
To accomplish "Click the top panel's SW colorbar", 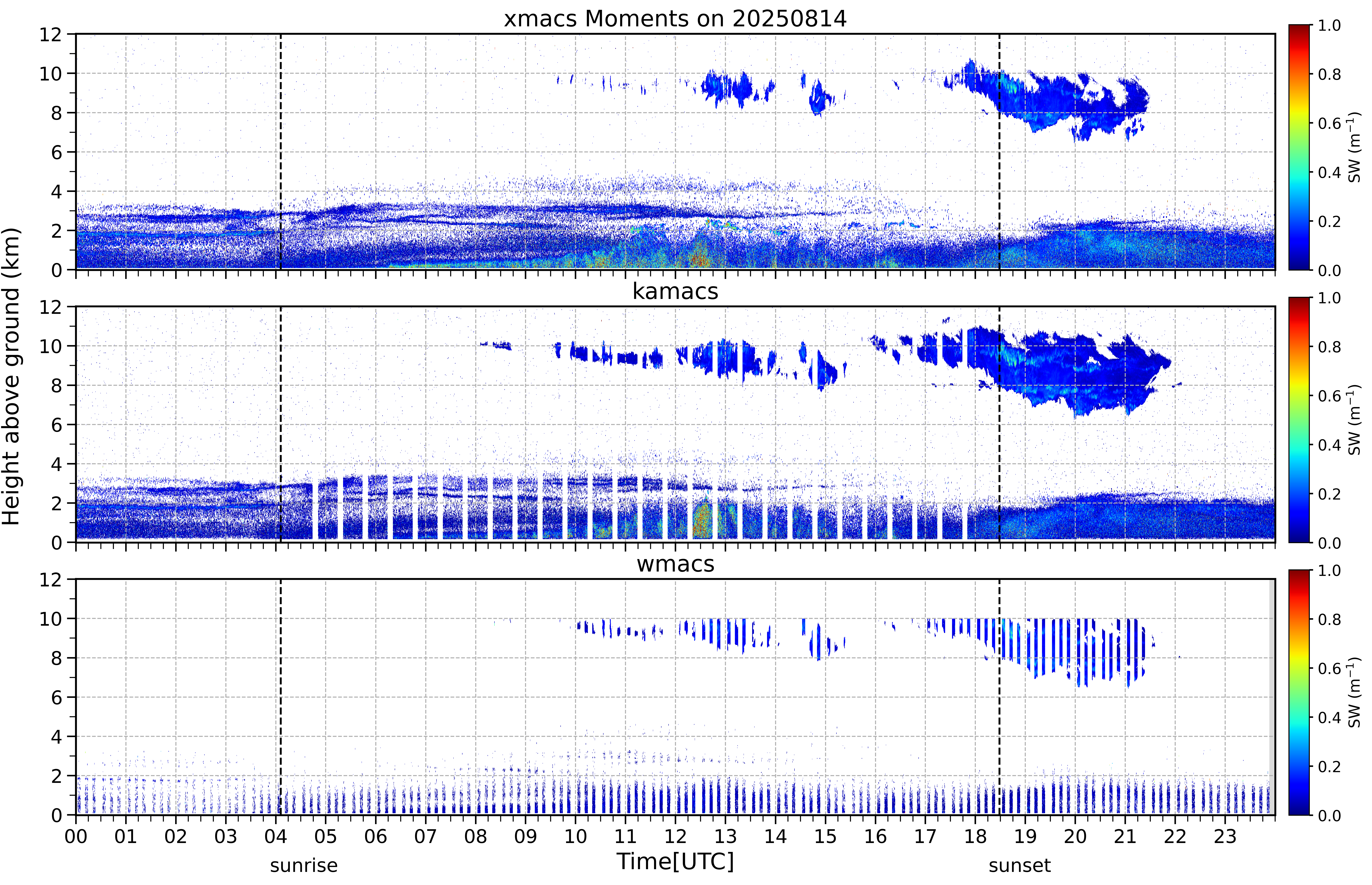I will click(1298, 147).
